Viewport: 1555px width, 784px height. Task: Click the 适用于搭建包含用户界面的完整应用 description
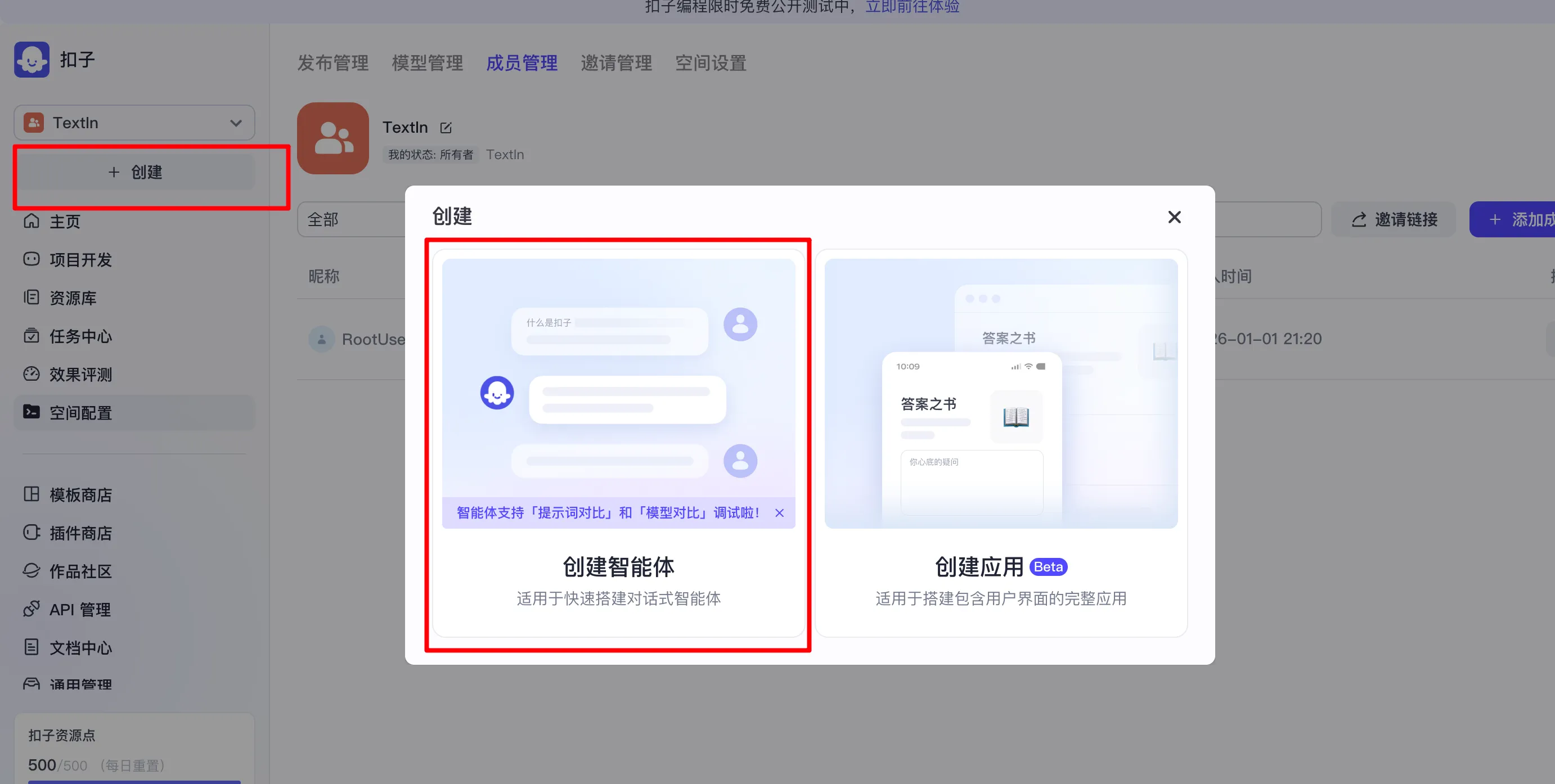coord(1001,599)
